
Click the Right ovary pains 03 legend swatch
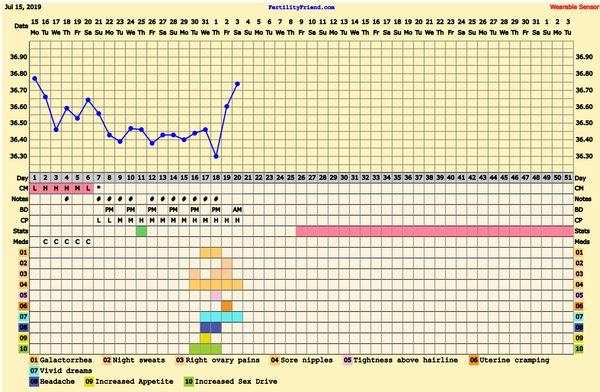point(180,360)
